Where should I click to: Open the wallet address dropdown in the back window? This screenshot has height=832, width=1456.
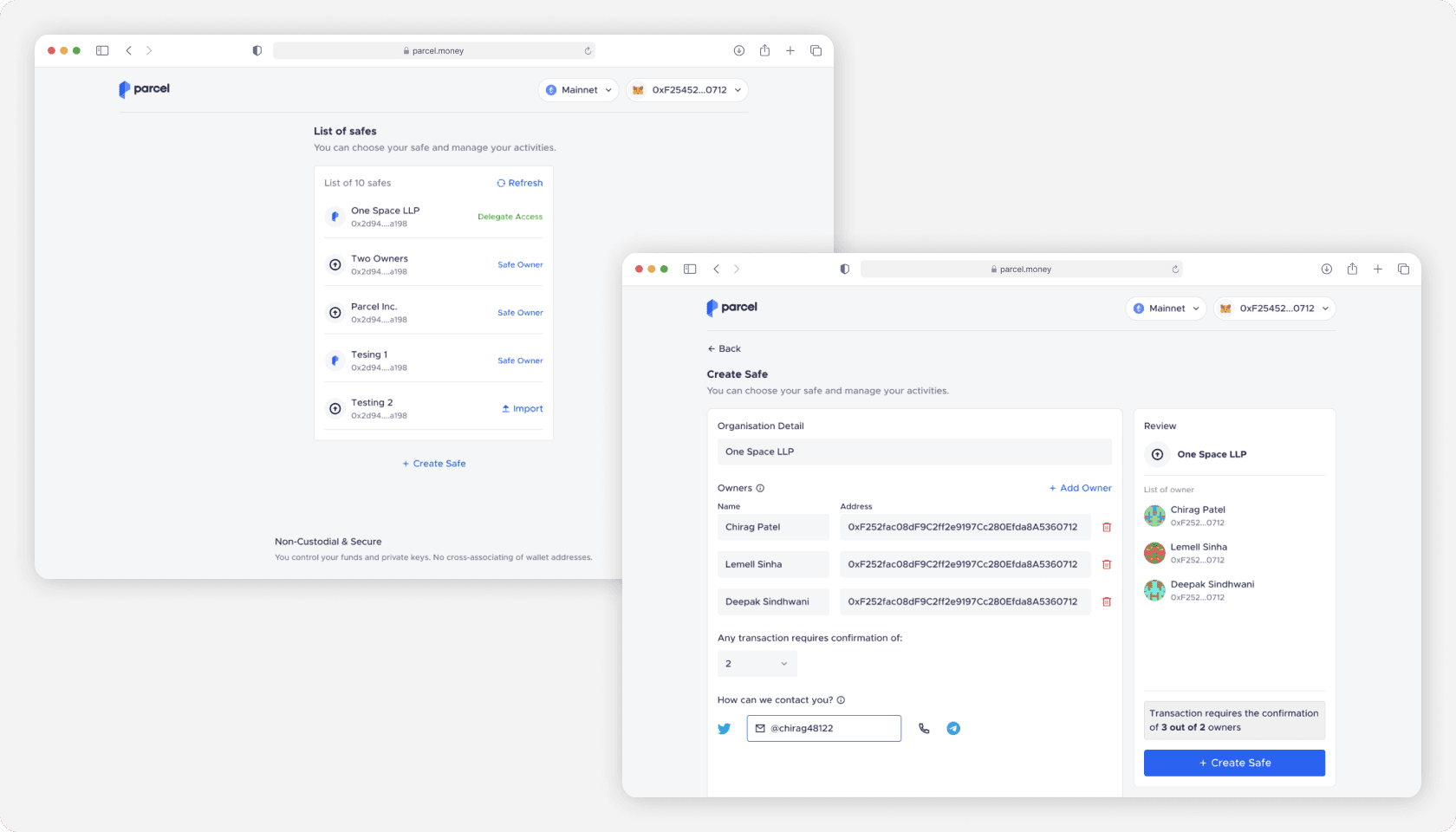click(686, 90)
